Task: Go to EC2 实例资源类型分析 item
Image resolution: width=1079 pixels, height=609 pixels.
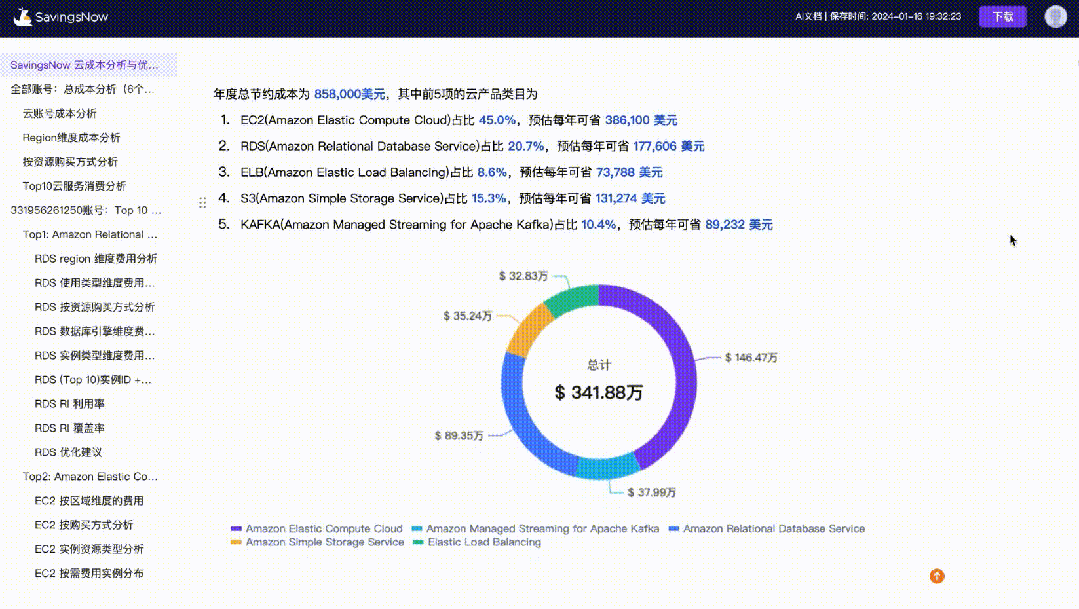Action: [x=89, y=549]
